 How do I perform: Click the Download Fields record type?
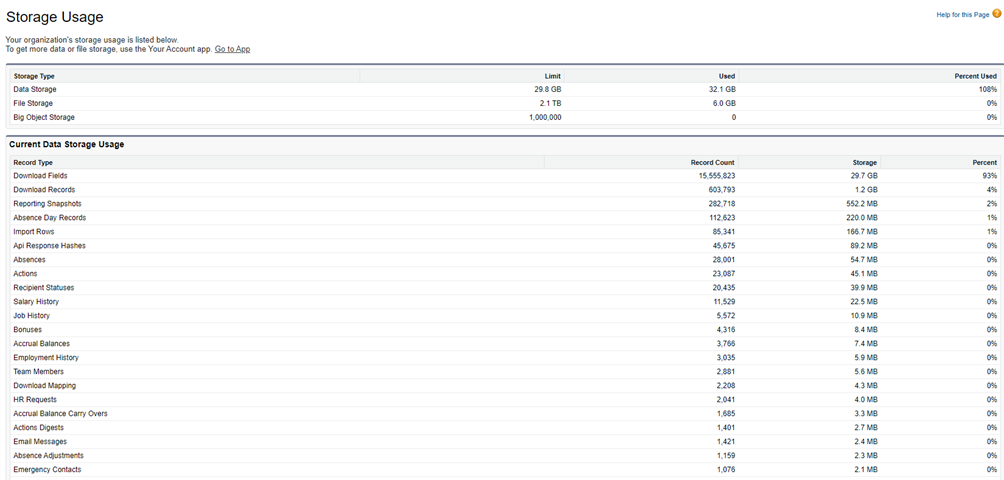[x=40, y=176]
